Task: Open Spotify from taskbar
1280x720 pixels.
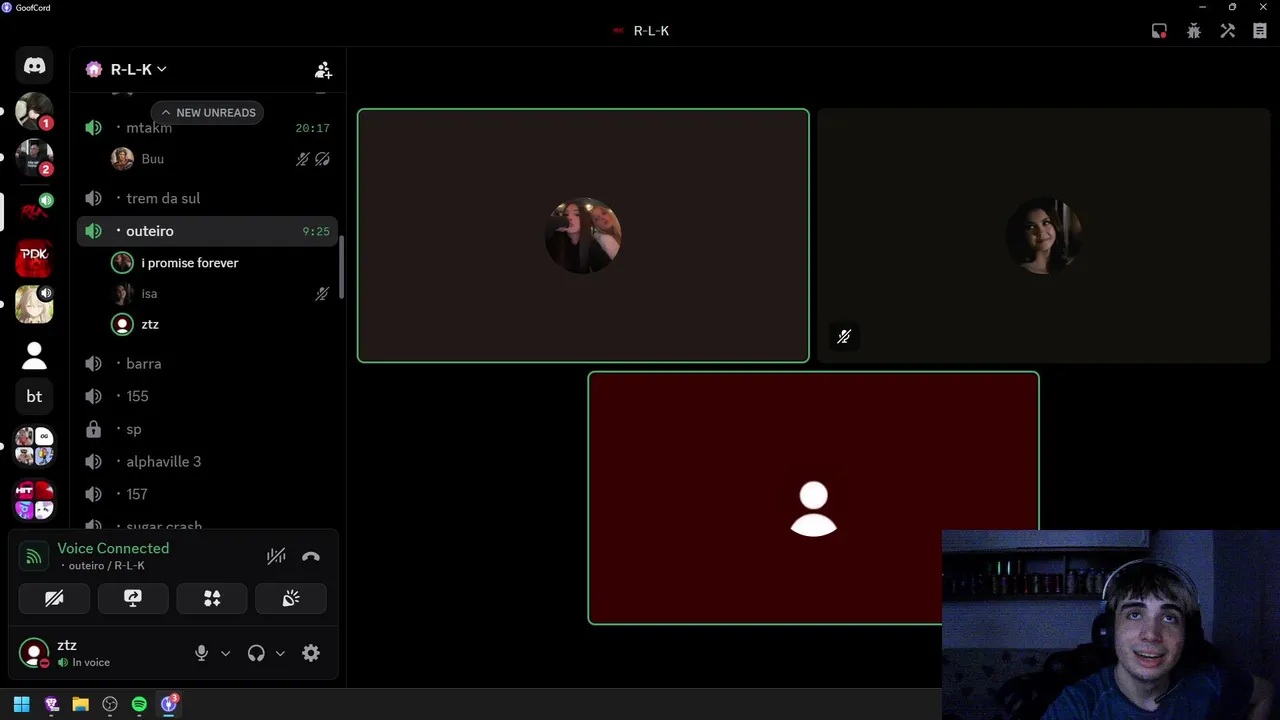Action: pyautogui.click(x=139, y=704)
